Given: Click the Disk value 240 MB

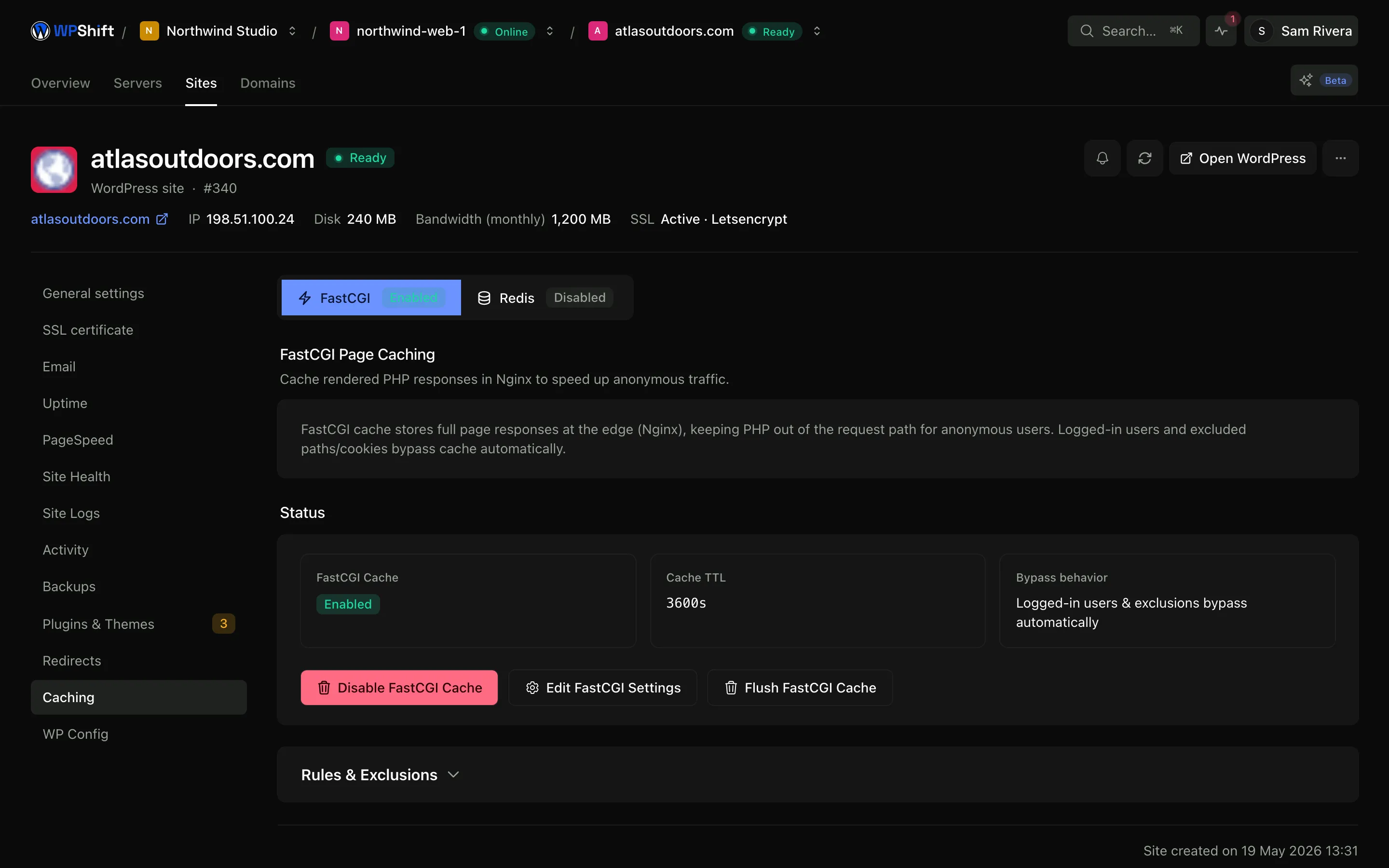Looking at the screenshot, I should 371,219.
